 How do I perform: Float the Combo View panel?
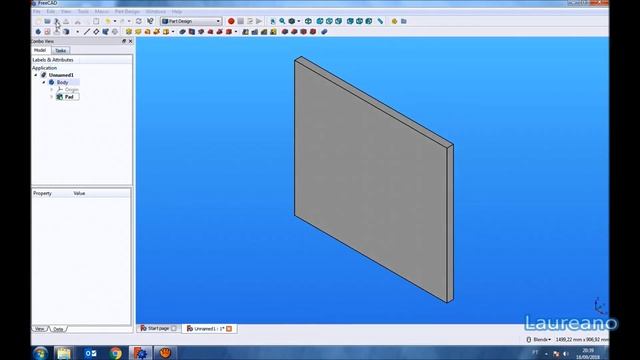[124, 41]
